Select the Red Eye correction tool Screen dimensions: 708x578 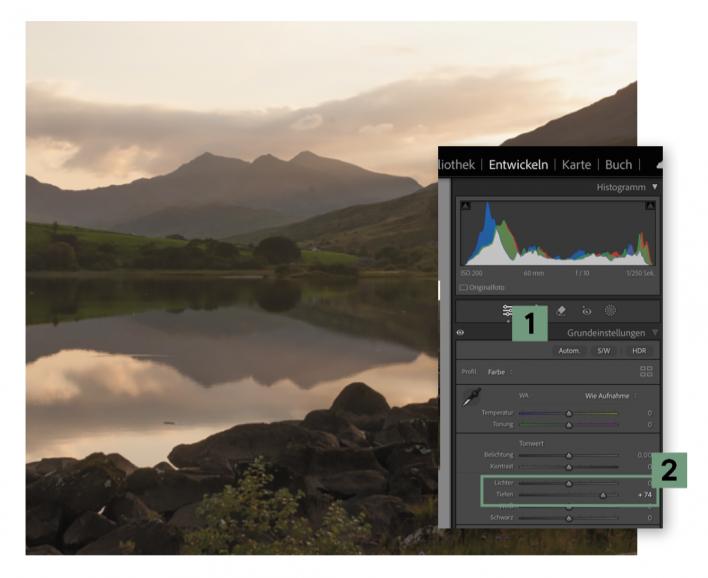coord(586,311)
